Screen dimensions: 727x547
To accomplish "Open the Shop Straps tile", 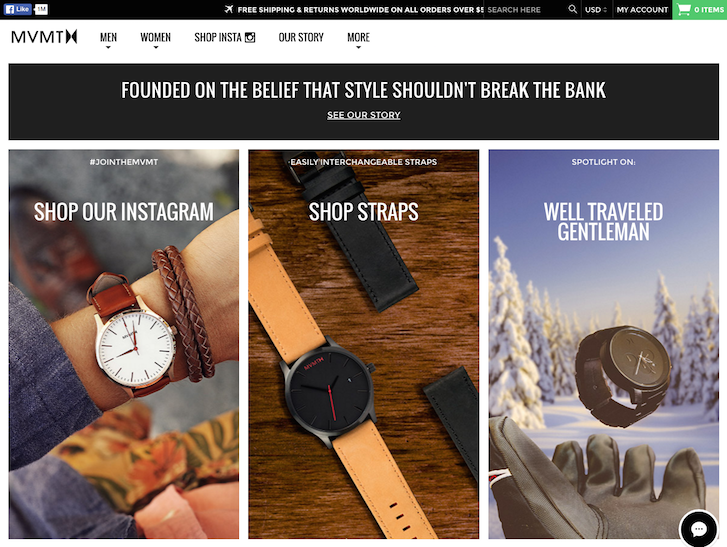I will point(364,344).
